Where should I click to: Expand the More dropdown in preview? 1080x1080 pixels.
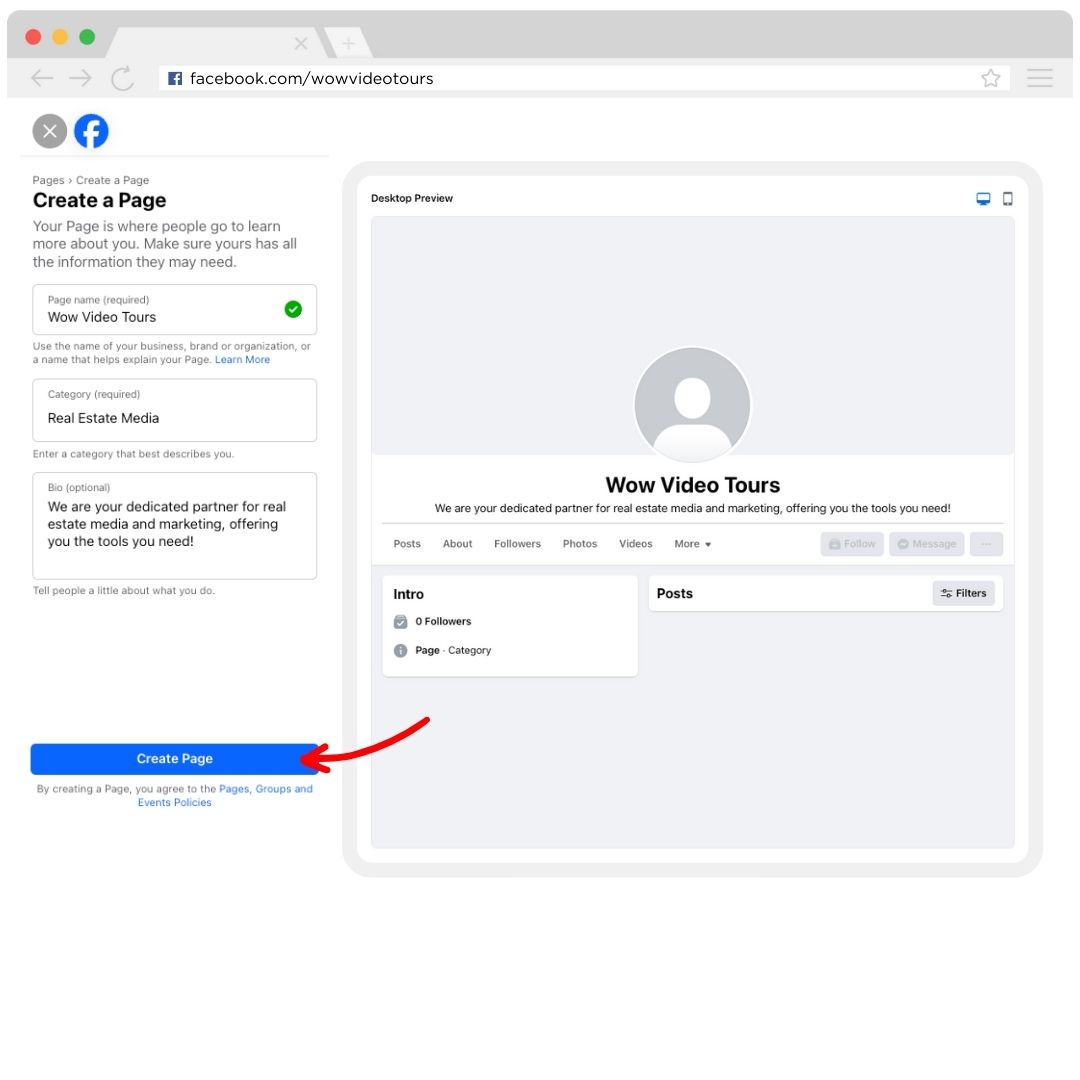click(692, 544)
